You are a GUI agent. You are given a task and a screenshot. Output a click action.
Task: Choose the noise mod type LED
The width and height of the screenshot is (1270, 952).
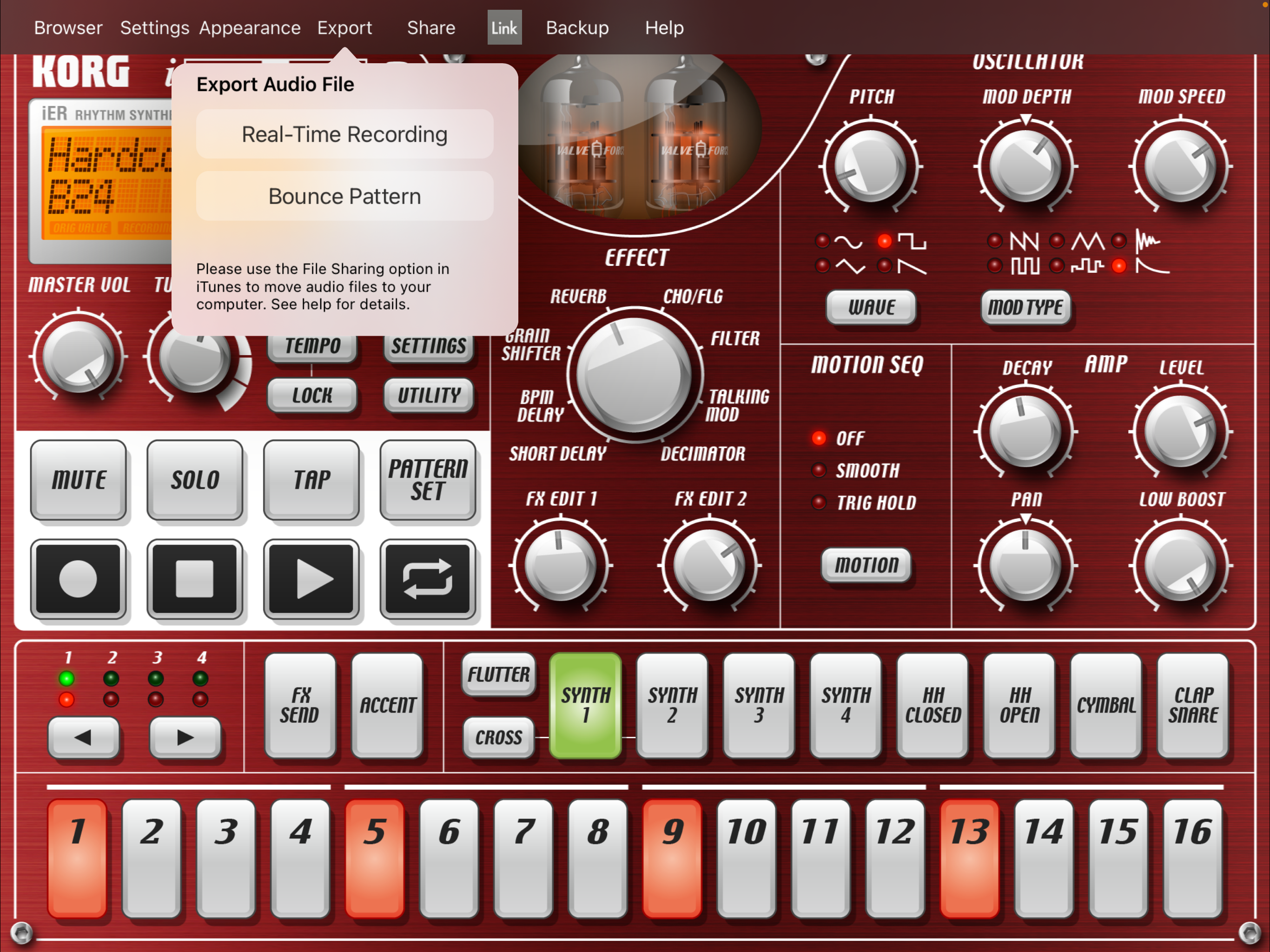coord(1118,241)
